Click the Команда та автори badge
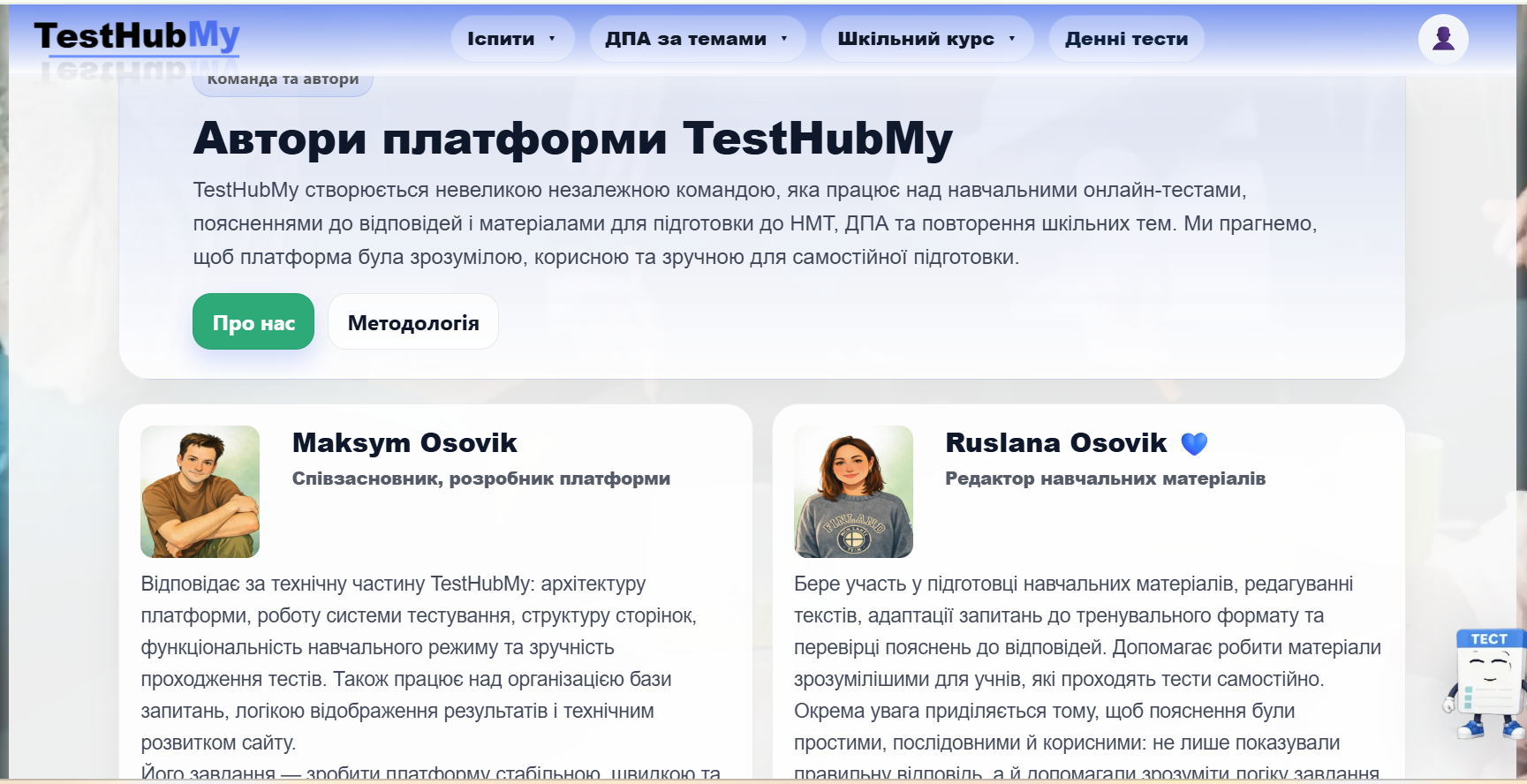Image resolution: width=1527 pixels, height=784 pixels. click(x=283, y=80)
